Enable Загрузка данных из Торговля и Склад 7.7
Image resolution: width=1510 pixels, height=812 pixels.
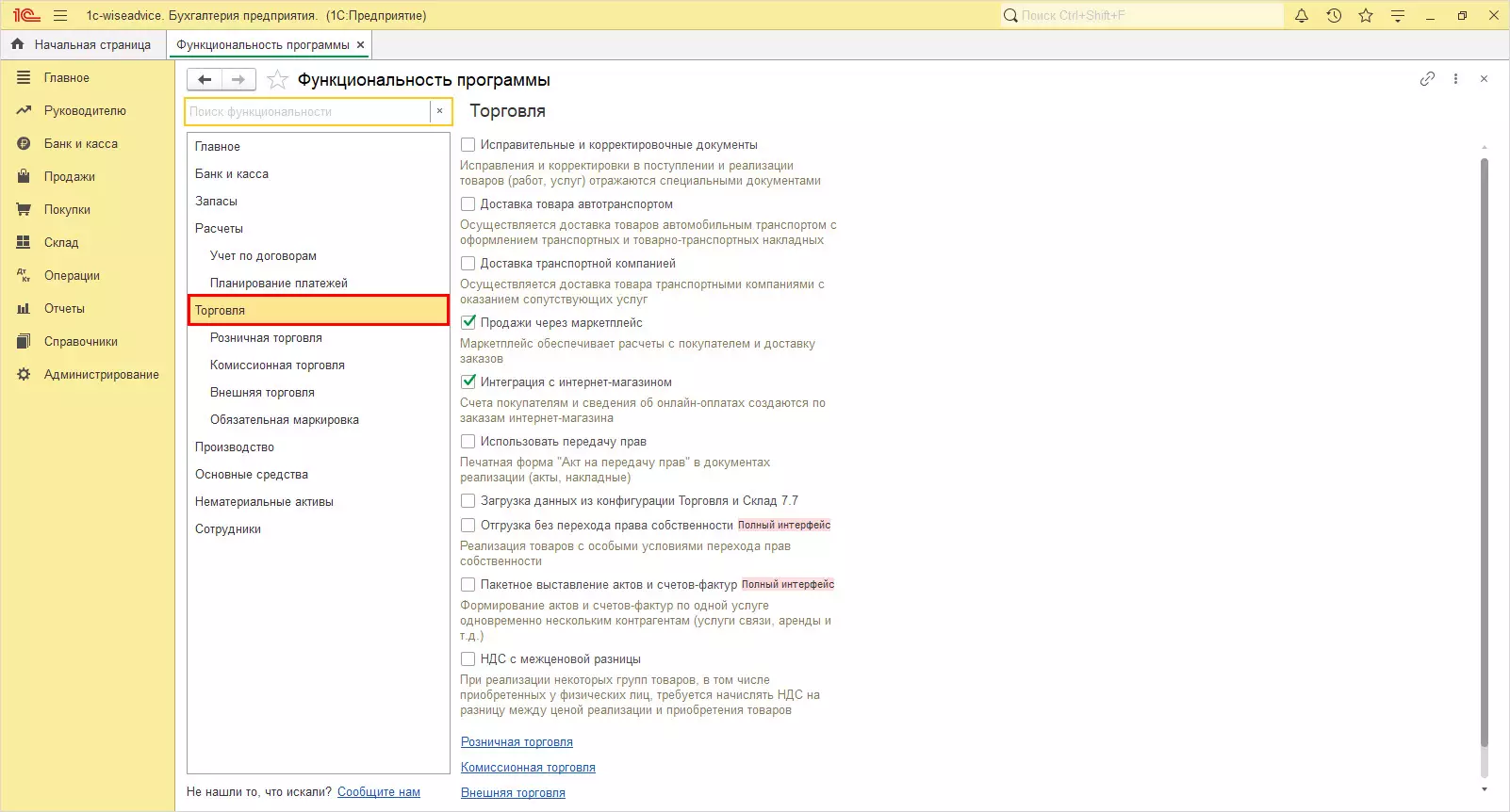tap(468, 500)
